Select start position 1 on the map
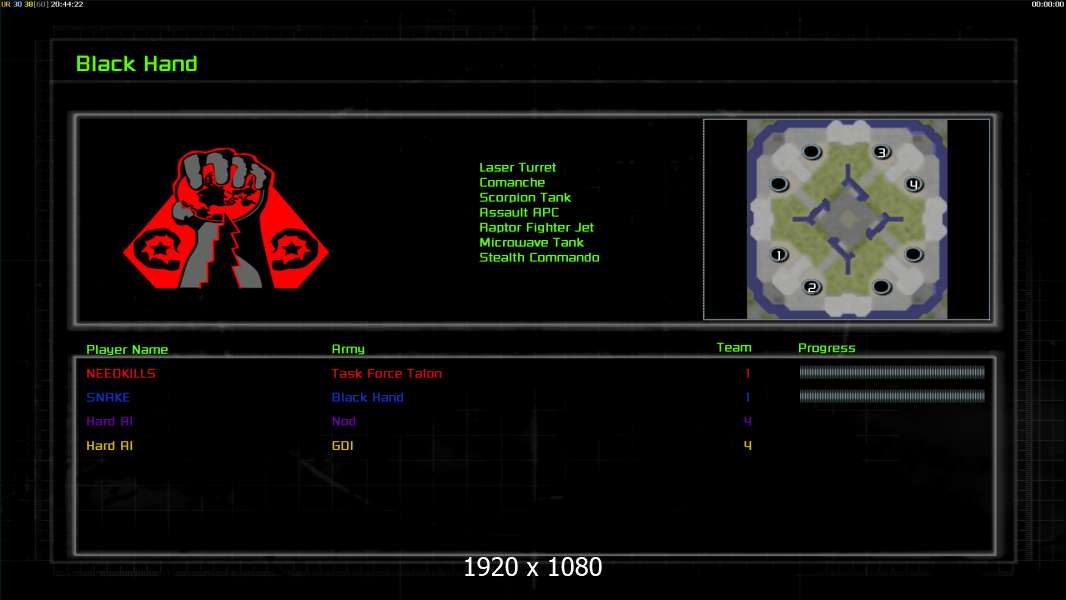This screenshot has width=1066, height=600. coord(779,255)
